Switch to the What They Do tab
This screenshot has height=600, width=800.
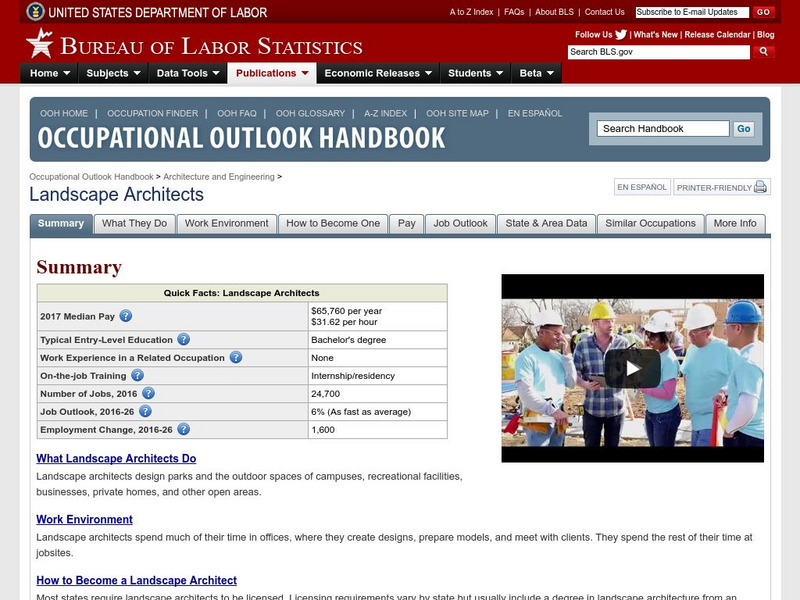[x=135, y=224]
